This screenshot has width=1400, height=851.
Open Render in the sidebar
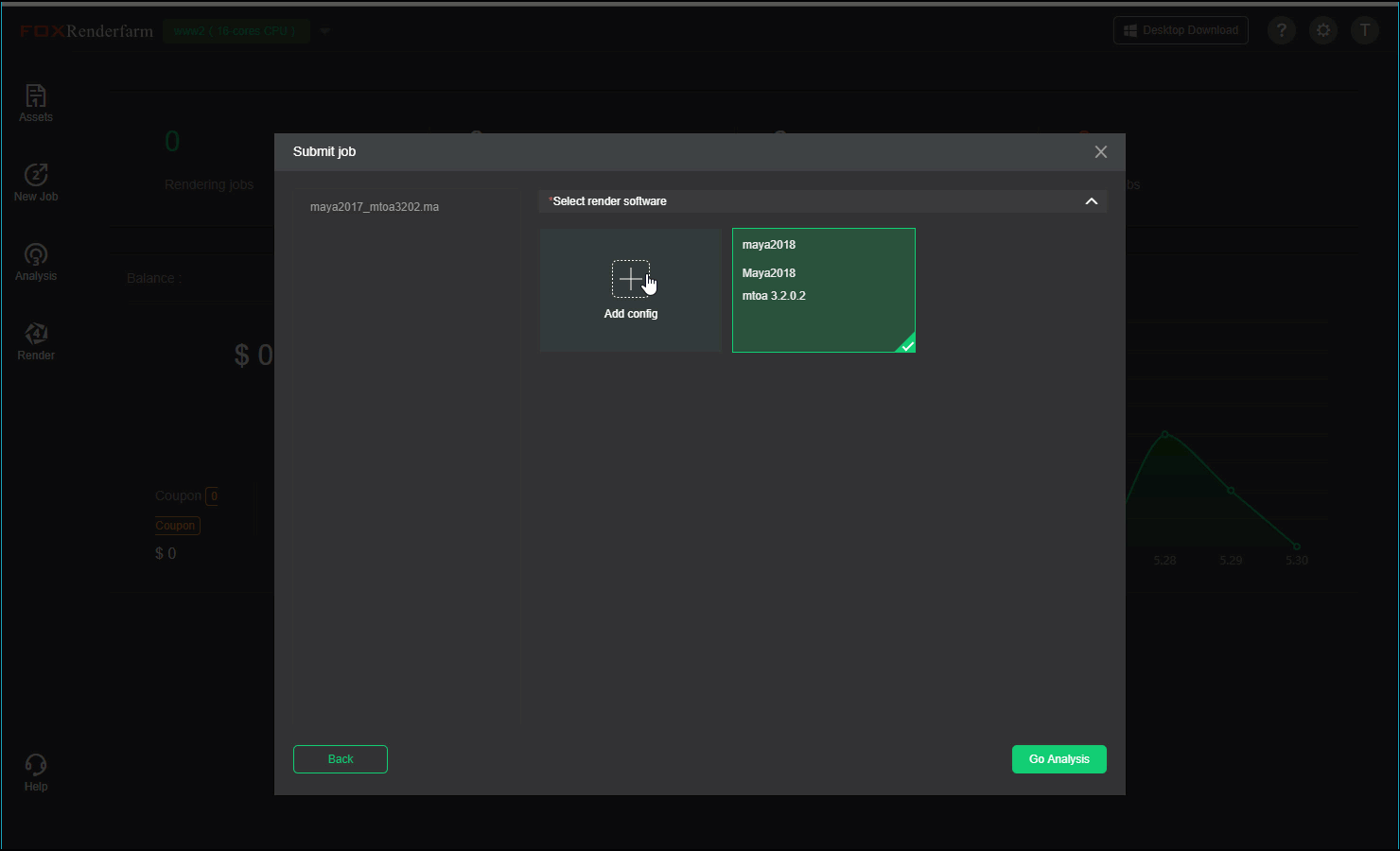tap(36, 341)
